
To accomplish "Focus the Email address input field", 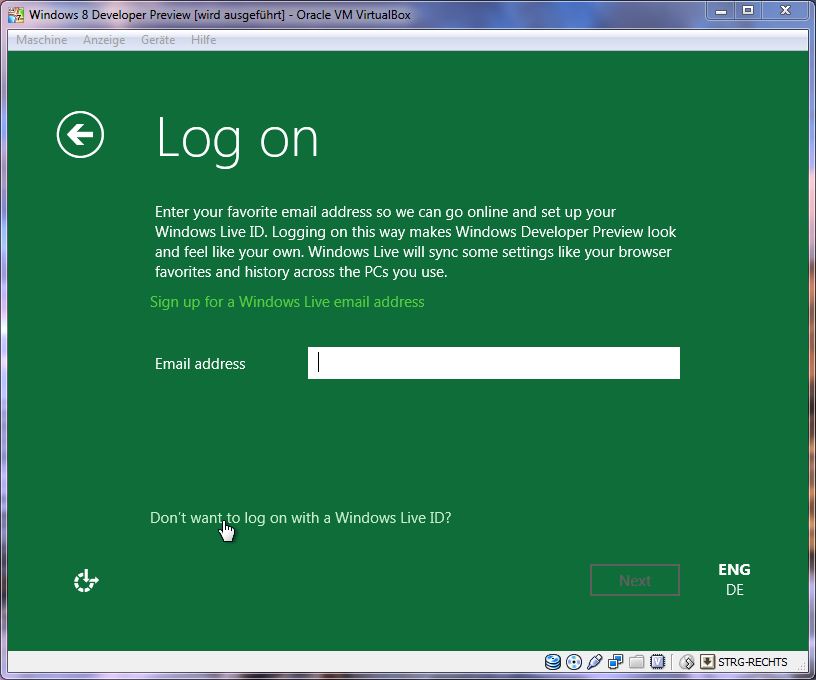I will (x=494, y=363).
